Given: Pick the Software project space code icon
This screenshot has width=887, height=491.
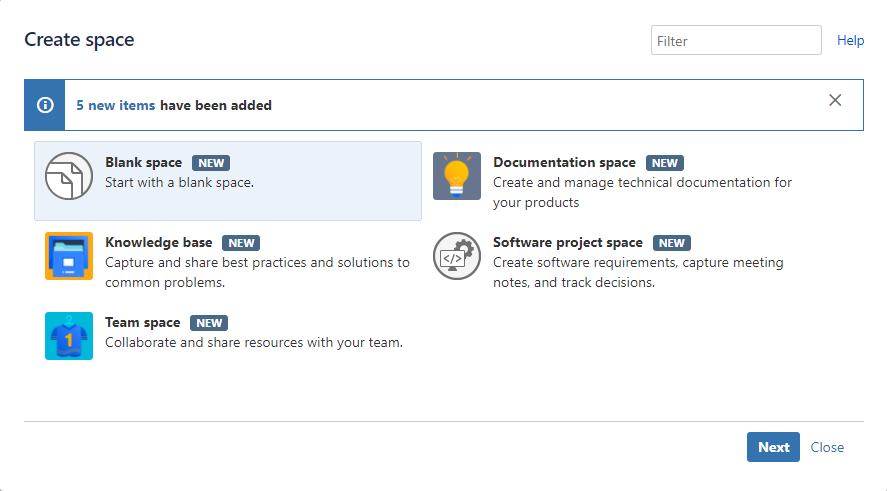Looking at the screenshot, I should pyautogui.click(x=457, y=256).
